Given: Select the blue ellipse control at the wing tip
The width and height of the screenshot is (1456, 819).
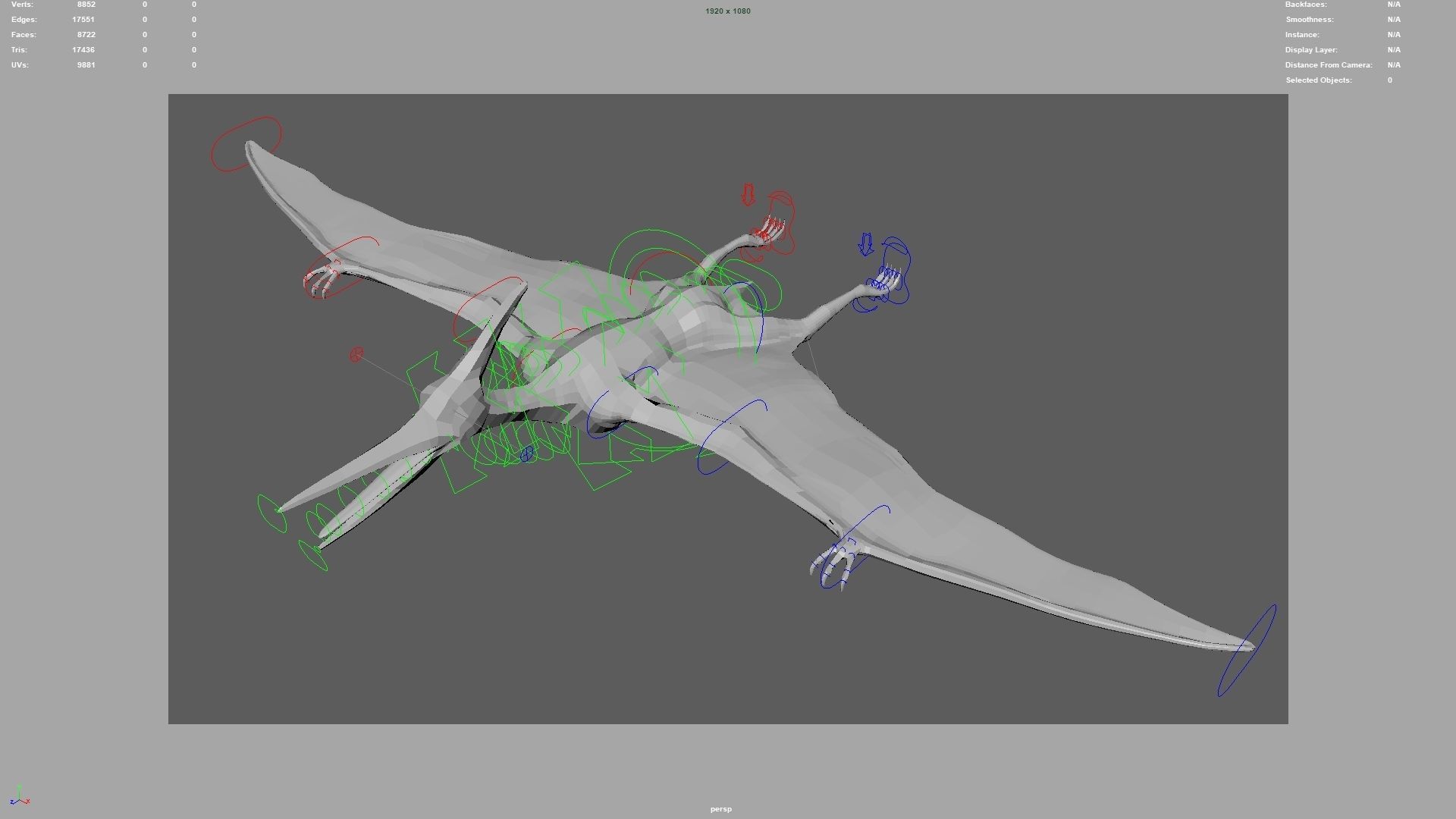Looking at the screenshot, I should tap(1247, 650).
